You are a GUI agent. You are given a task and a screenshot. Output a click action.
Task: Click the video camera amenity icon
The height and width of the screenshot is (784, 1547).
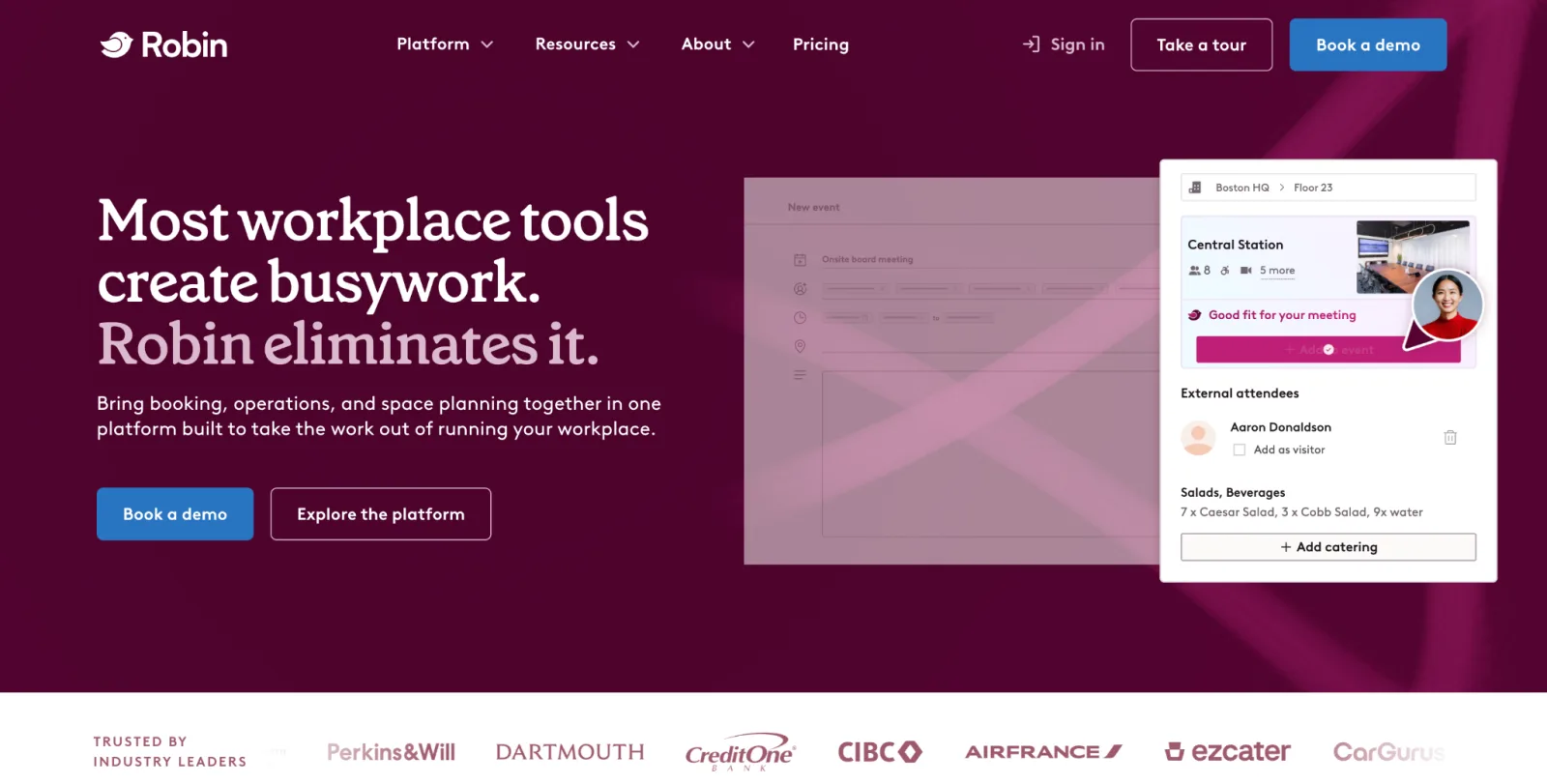tap(1246, 271)
